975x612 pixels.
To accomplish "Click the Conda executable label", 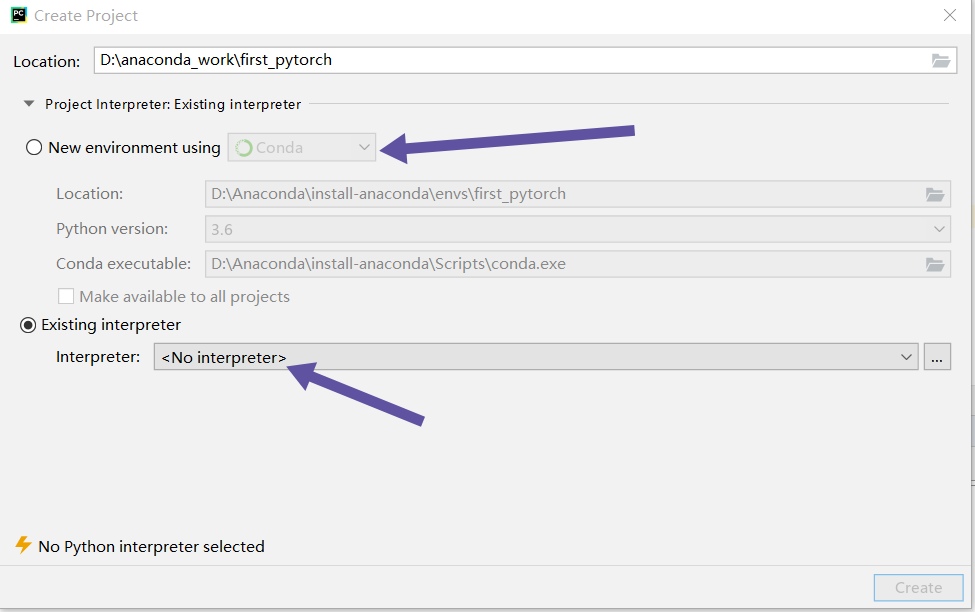I will pos(123,264).
